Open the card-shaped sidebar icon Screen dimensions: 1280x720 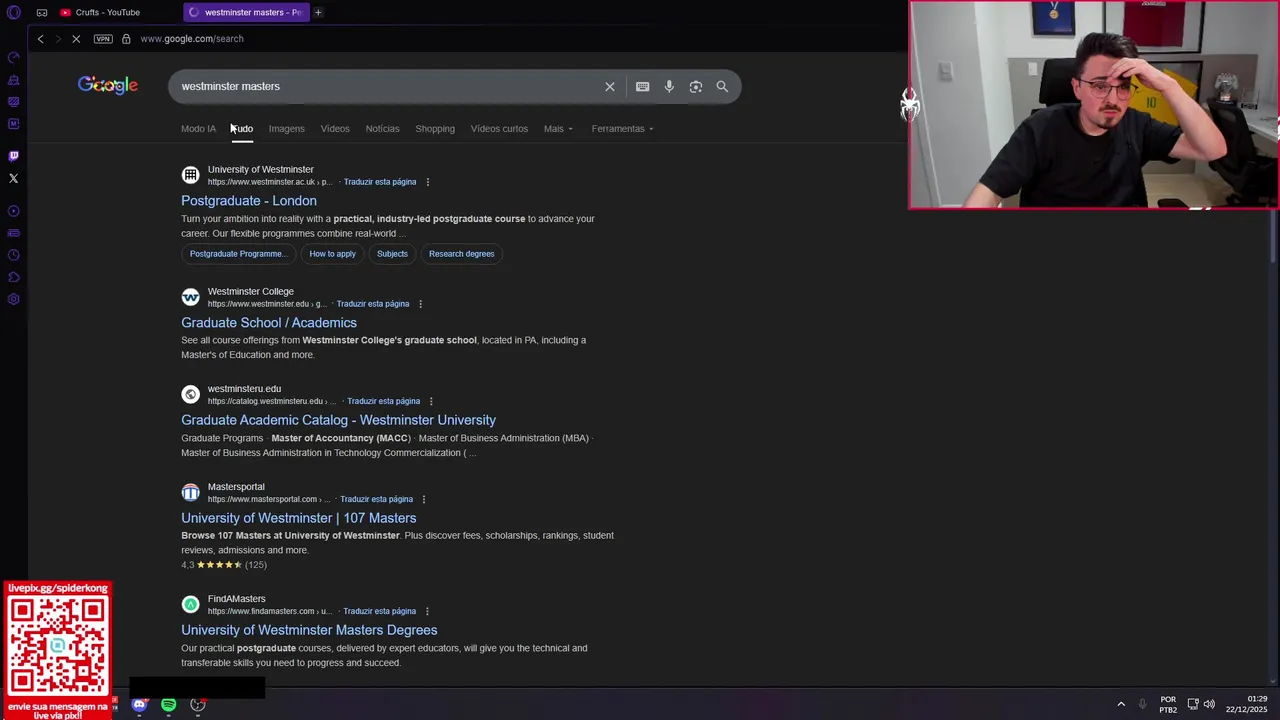(13, 233)
